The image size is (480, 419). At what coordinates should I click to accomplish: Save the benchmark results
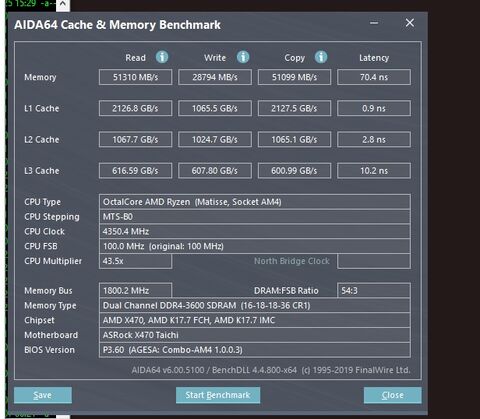(43, 395)
